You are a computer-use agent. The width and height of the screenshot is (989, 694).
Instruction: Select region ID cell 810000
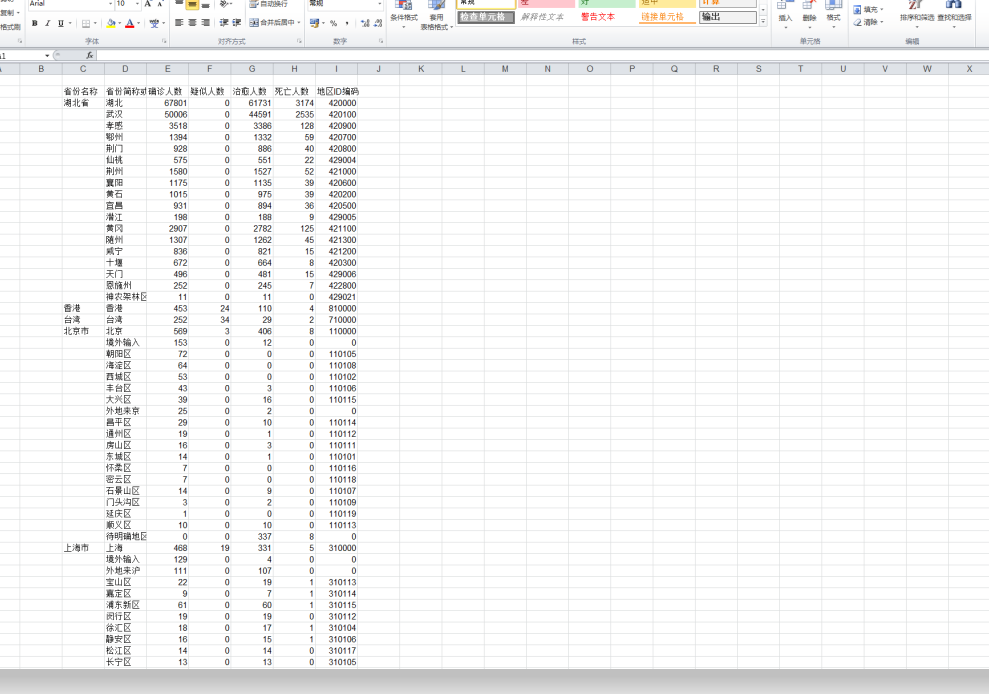(x=336, y=309)
